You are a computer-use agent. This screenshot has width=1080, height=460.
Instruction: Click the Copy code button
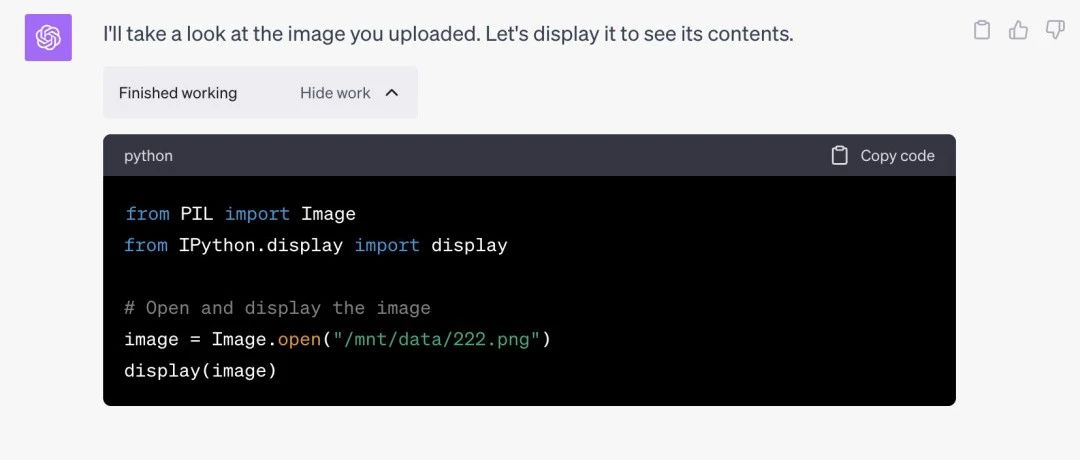[883, 156]
